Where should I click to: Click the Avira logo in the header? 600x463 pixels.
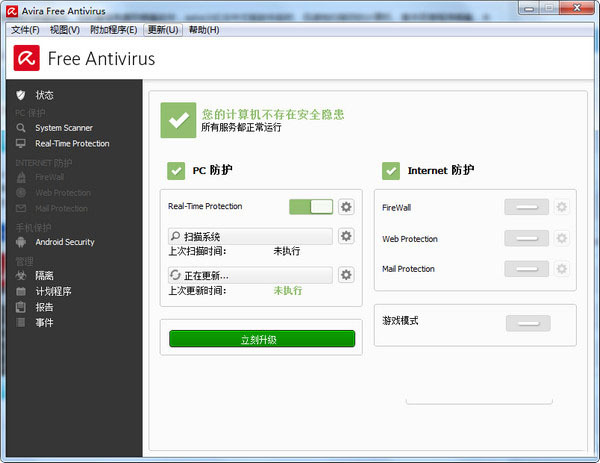tap(26, 57)
